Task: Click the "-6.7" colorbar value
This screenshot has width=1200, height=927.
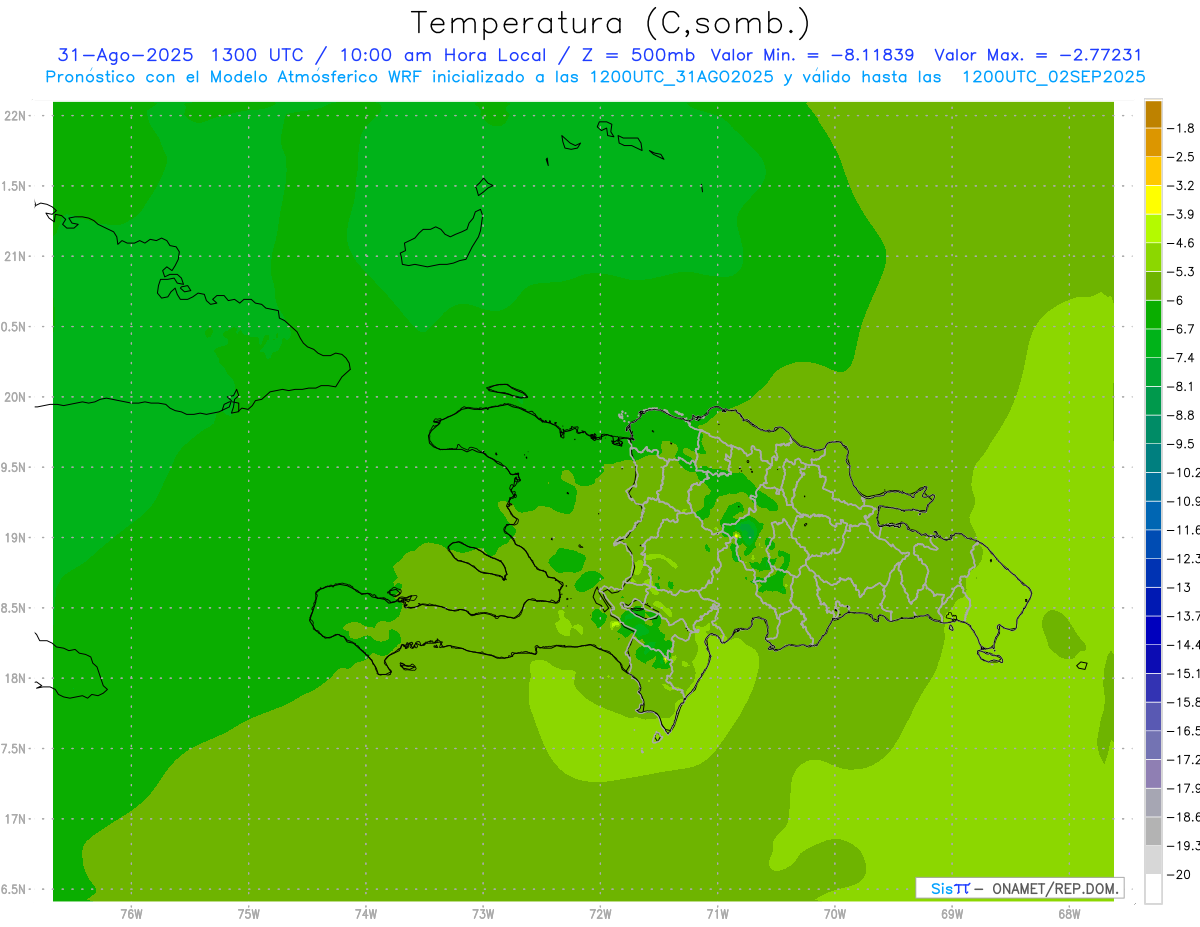Action: pos(1180,329)
